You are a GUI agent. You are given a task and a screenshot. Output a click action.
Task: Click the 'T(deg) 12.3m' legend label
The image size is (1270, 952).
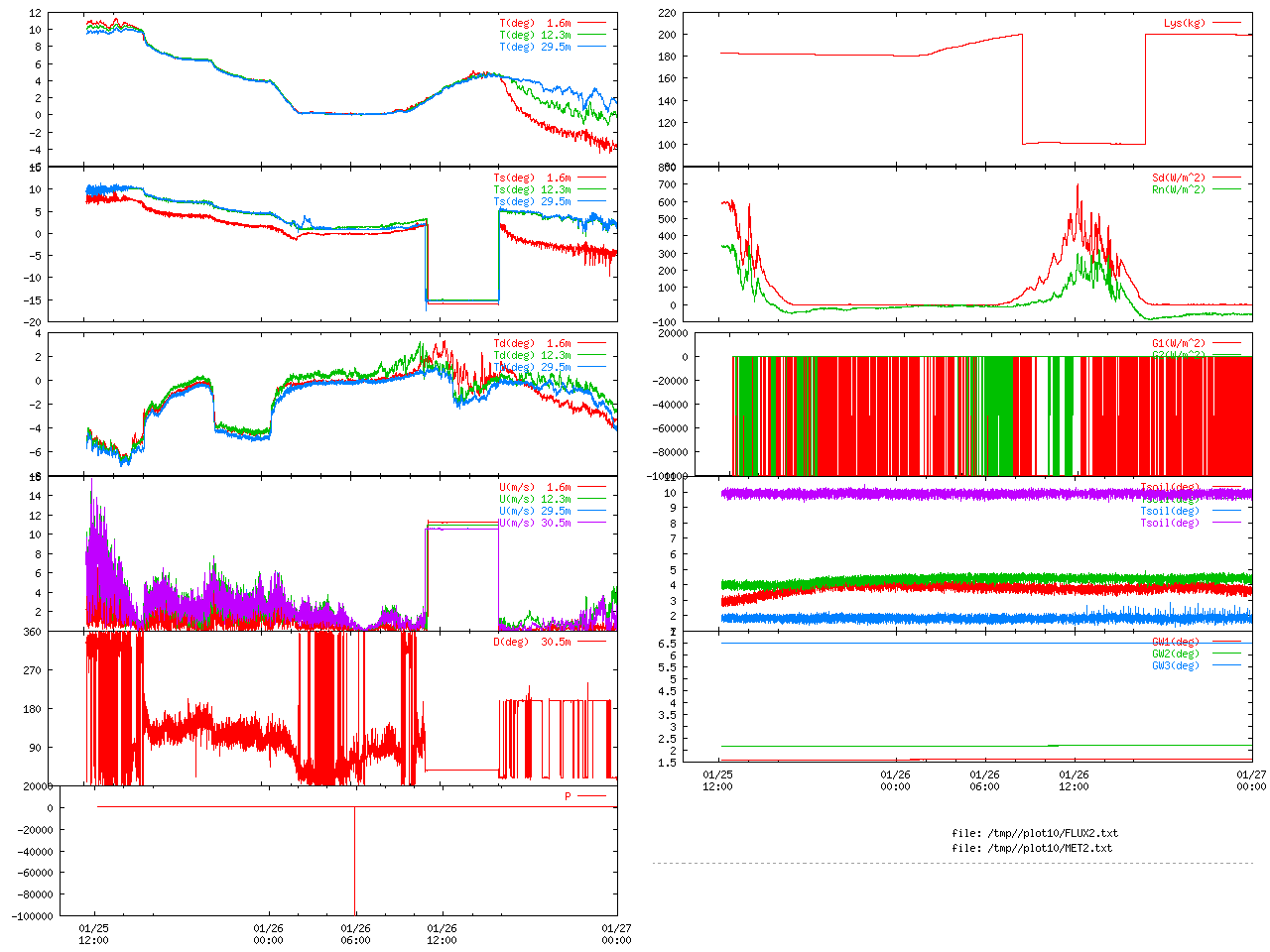tap(535, 35)
